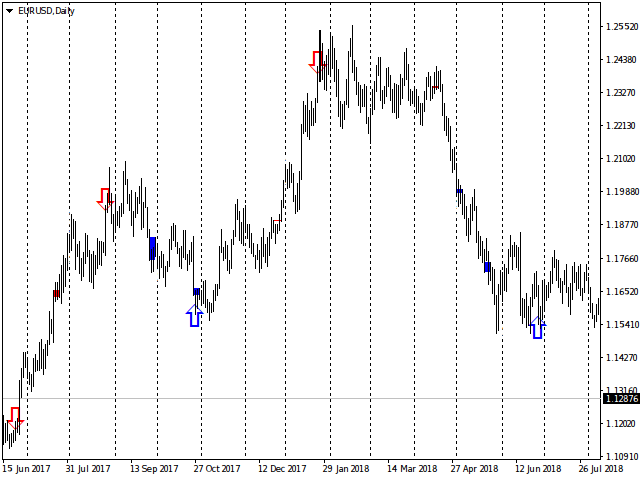Click the 1.16520 price scale label
The width and height of the screenshot is (640, 480).
[x=621, y=291]
